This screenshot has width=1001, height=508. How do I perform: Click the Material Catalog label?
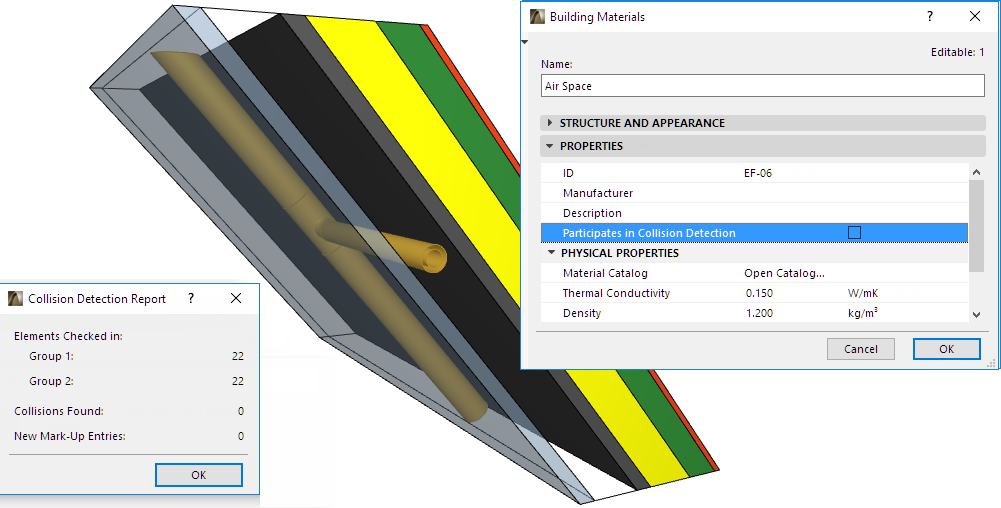[605, 273]
